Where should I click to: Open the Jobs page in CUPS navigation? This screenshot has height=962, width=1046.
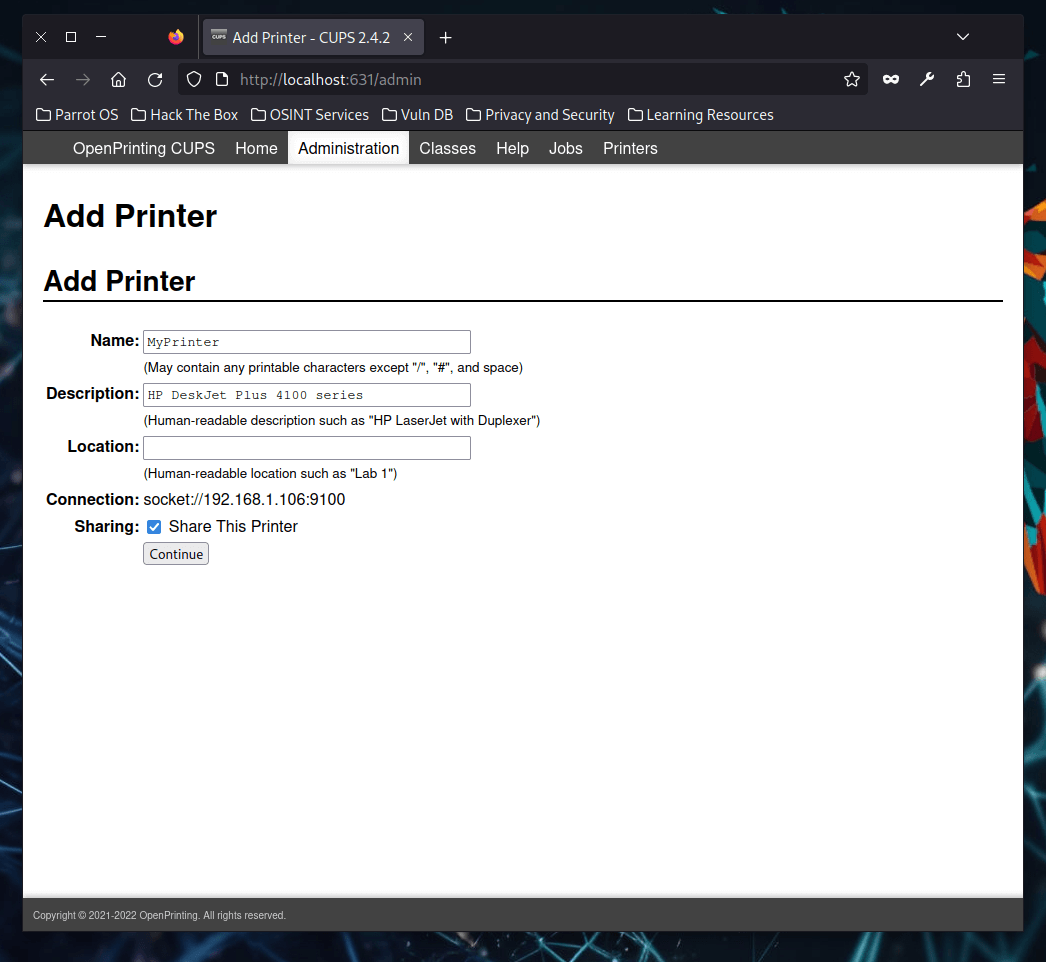[x=565, y=148]
